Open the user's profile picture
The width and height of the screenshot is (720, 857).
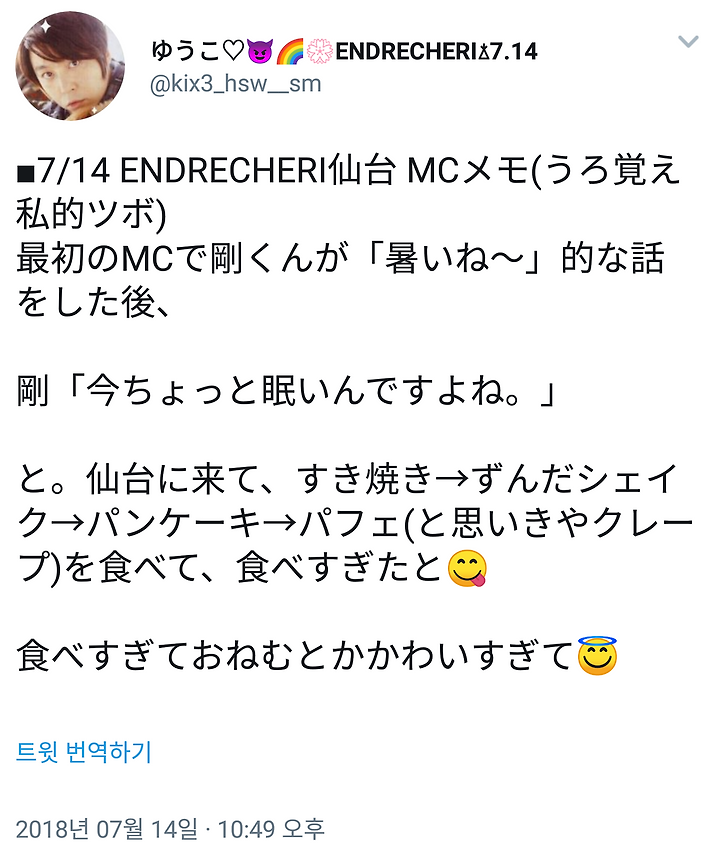[x=70, y=66]
